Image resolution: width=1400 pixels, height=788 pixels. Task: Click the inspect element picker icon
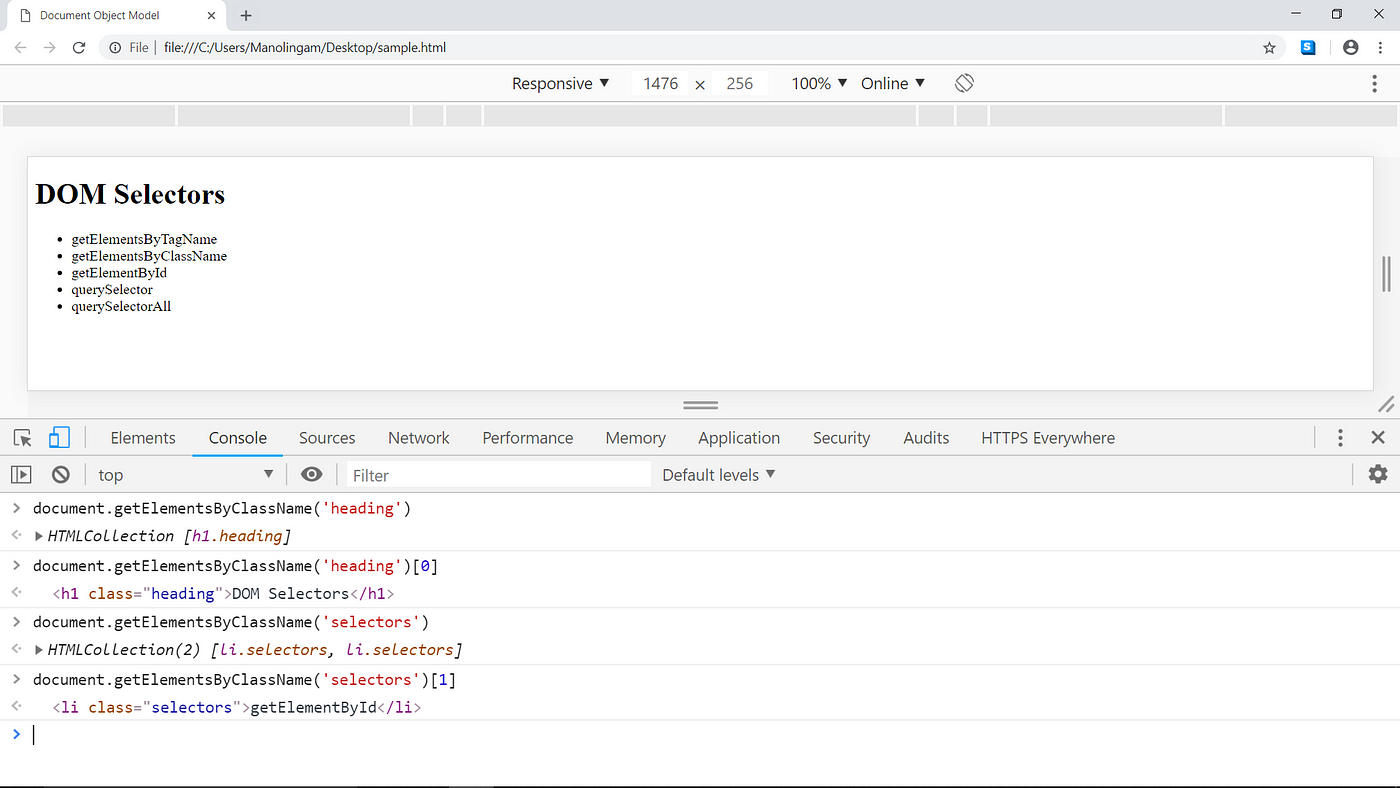tap(22, 438)
